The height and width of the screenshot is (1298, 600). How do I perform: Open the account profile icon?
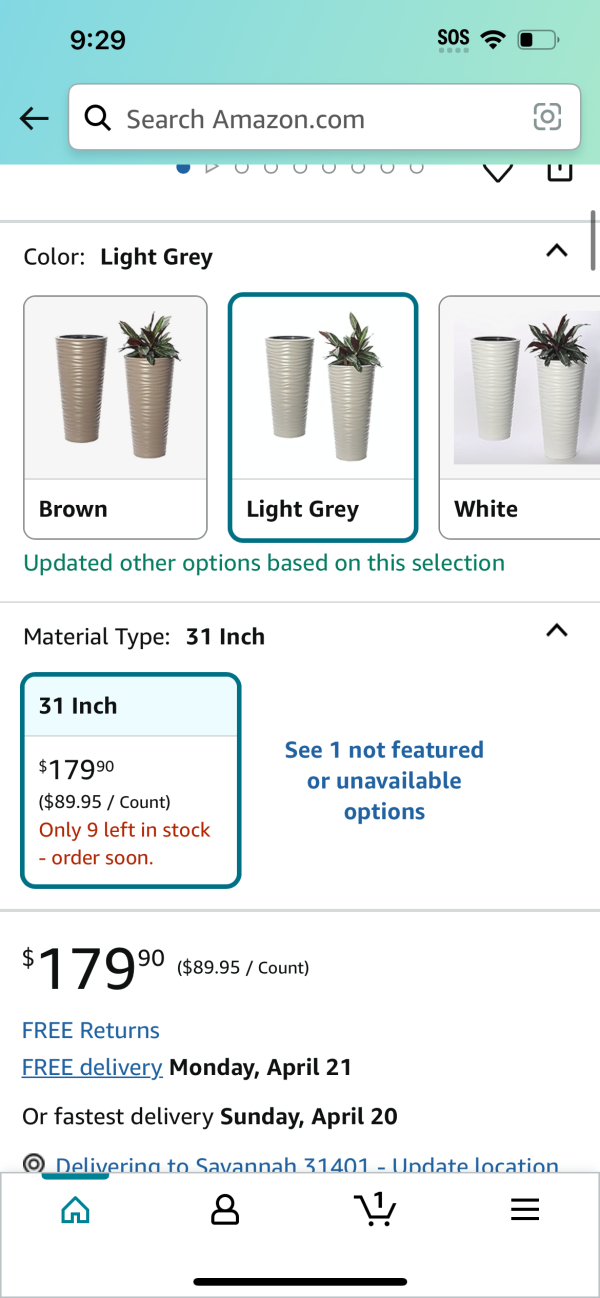click(225, 1210)
